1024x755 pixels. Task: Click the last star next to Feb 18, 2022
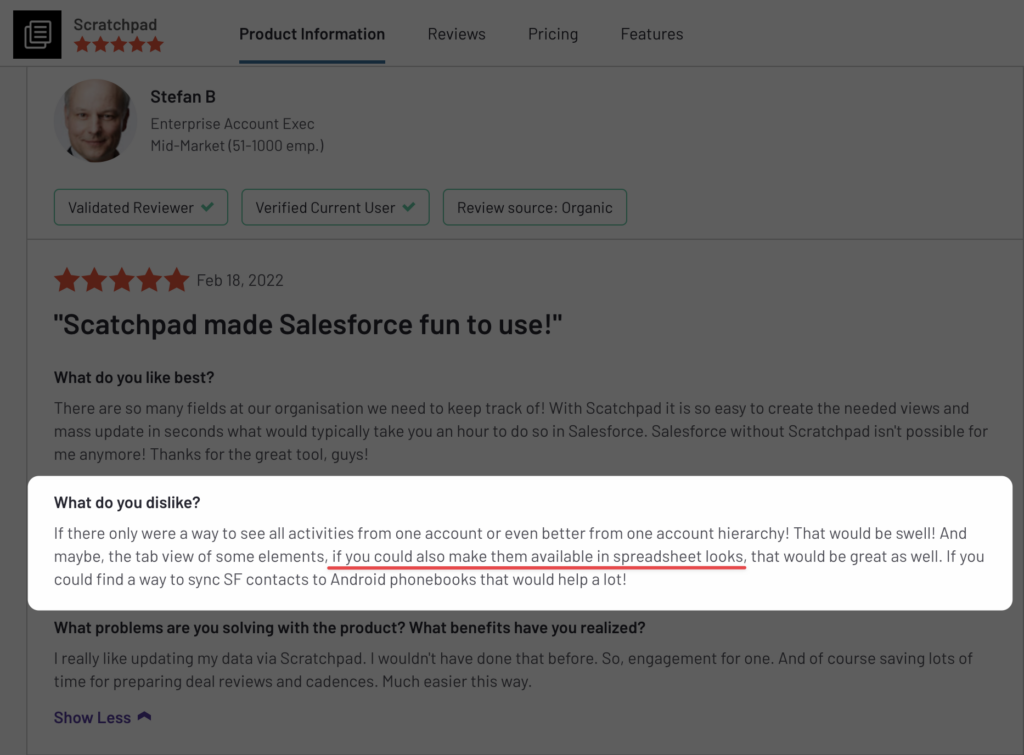(176, 279)
